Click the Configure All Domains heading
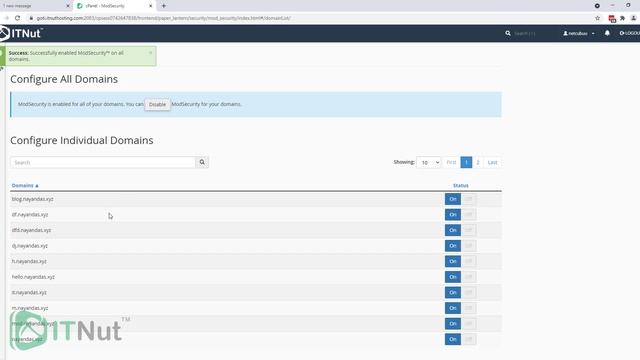Image resolution: width=640 pixels, height=360 pixels. 64,79
